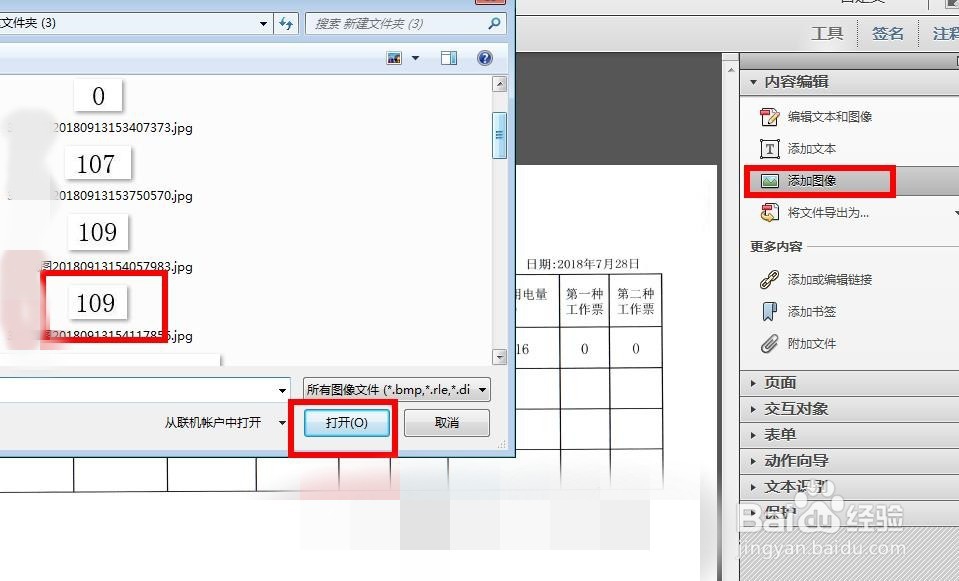Click the 更多内容 section label
The width and height of the screenshot is (959, 581).
click(x=776, y=246)
